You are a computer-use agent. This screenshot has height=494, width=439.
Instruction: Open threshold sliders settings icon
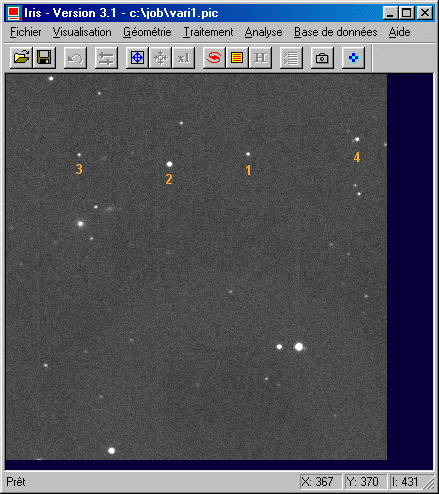[106, 58]
